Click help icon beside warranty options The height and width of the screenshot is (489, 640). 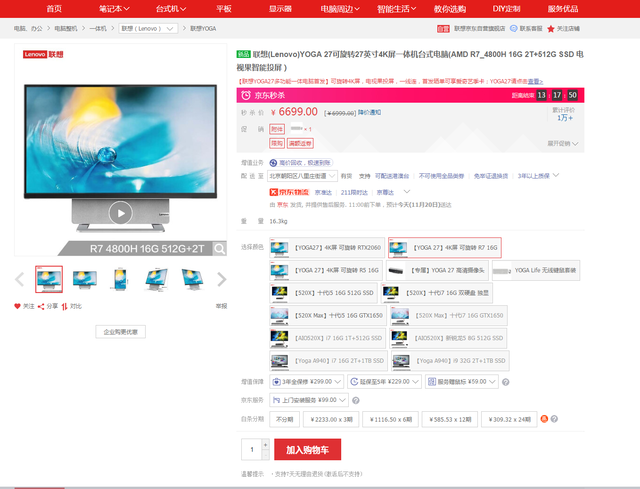click(x=505, y=382)
